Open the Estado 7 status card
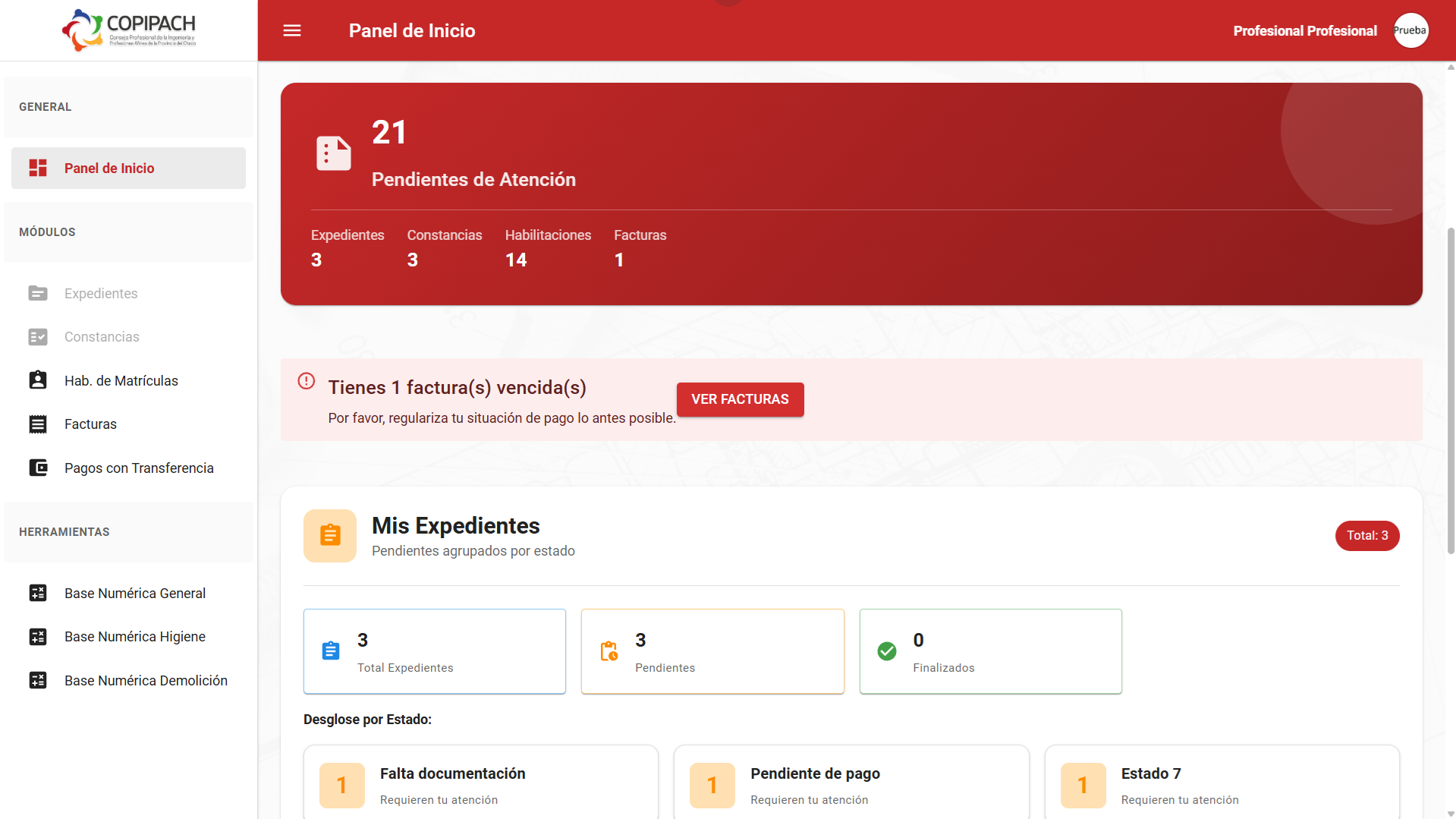The height and width of the screenshot is (819, 1456). coord(1222,783)
